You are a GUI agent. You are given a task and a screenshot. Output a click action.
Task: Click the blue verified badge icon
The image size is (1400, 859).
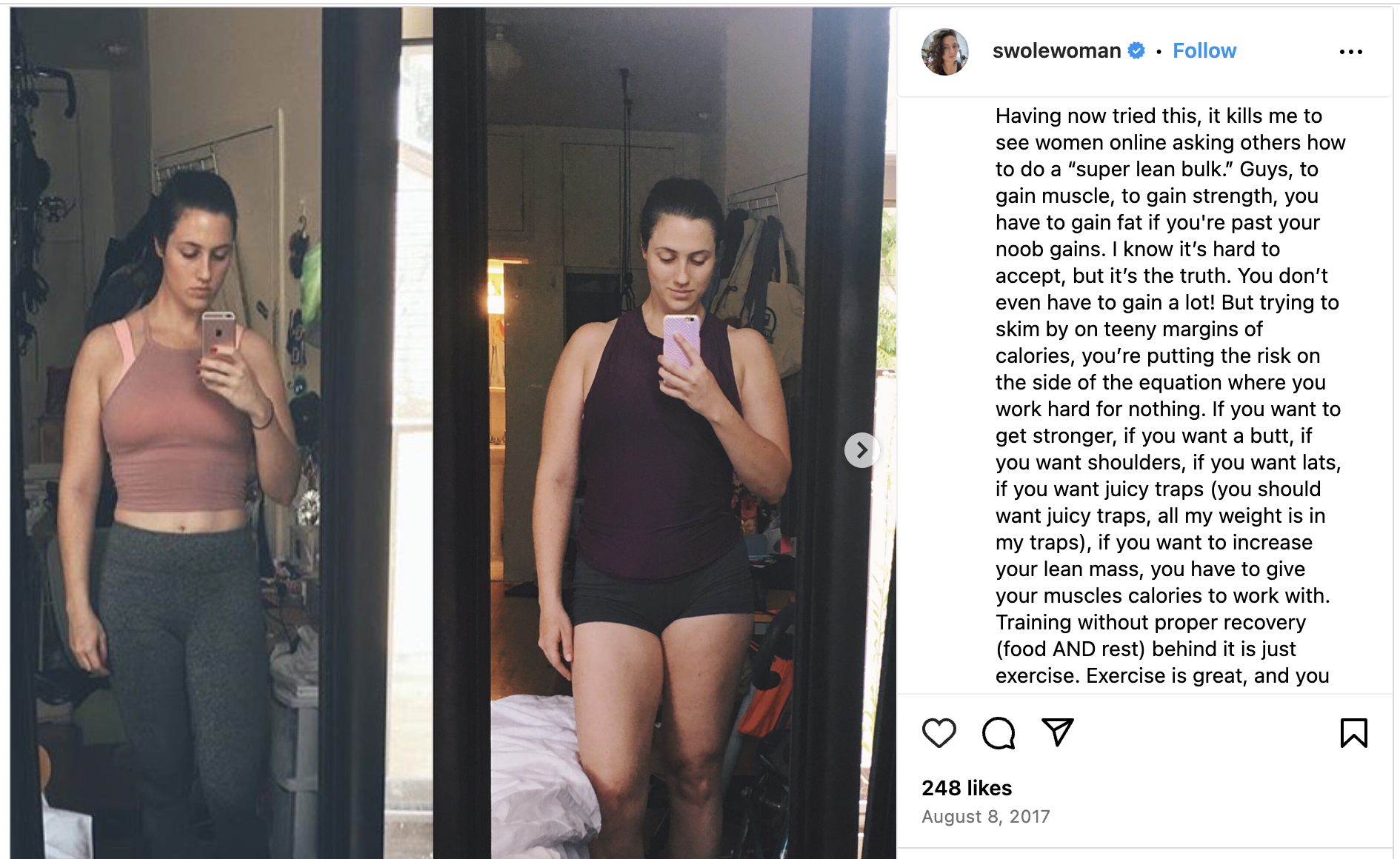[x=1136, y=50]
